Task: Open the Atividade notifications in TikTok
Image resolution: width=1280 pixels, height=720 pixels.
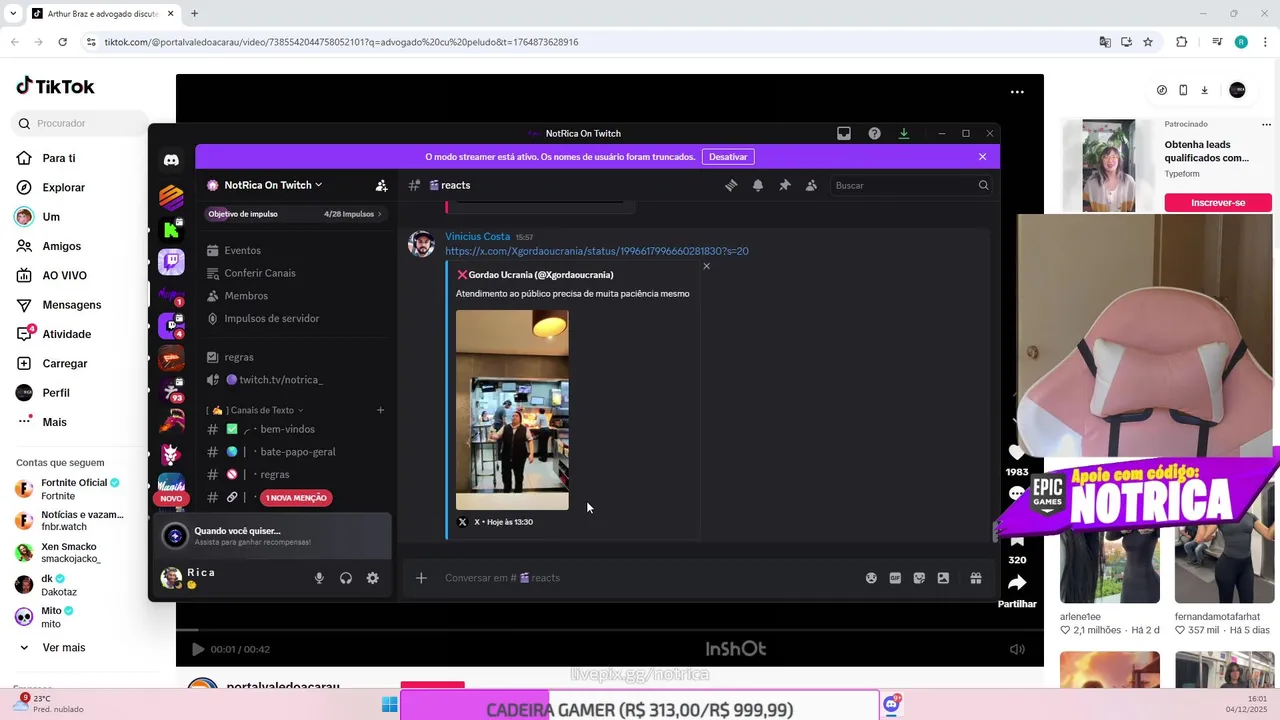Action: tap(66, 334)
